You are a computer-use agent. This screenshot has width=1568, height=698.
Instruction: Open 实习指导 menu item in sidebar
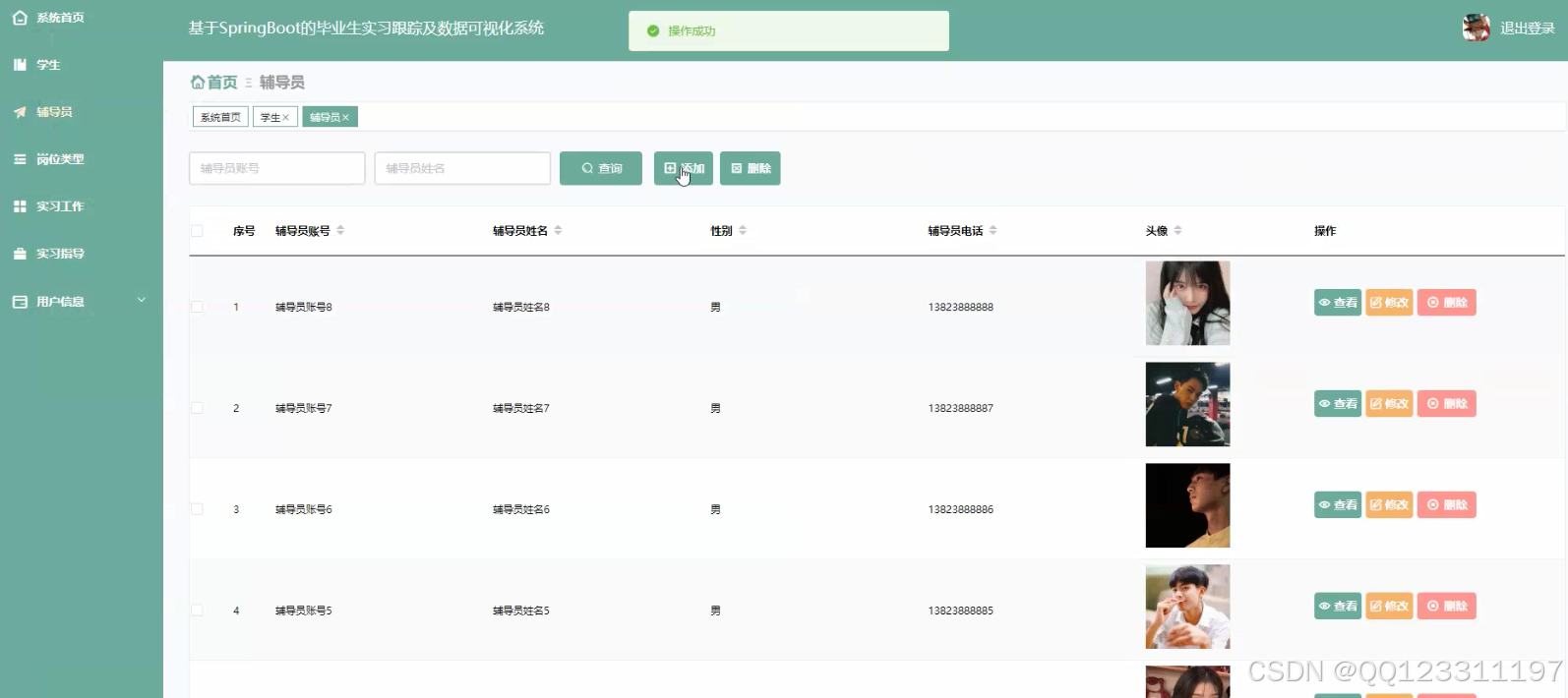point(82,254)
